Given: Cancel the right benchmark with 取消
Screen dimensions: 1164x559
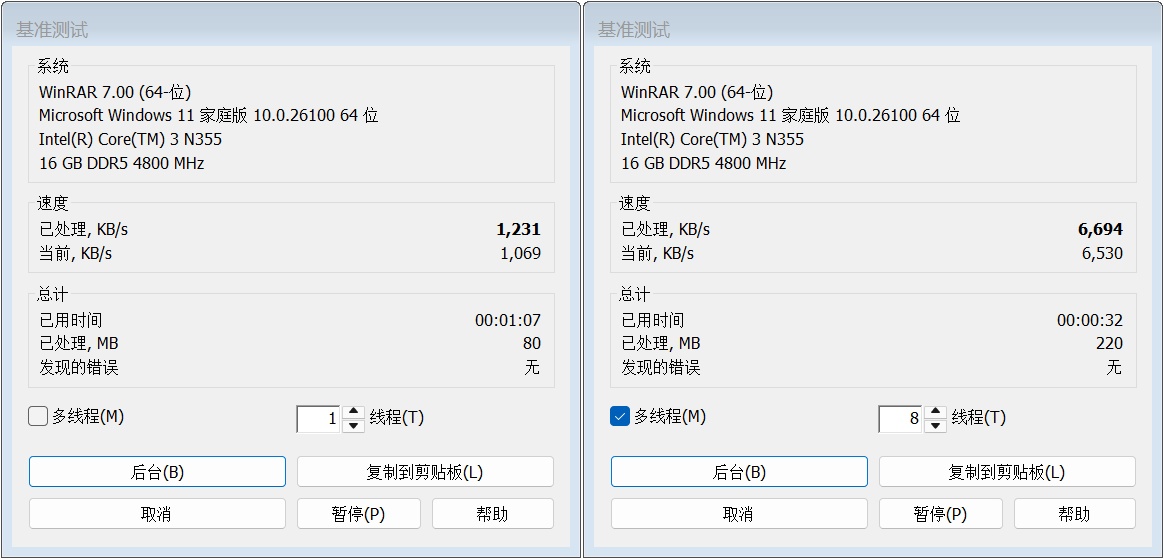Looking at the screenshot, I should (739, 514).
